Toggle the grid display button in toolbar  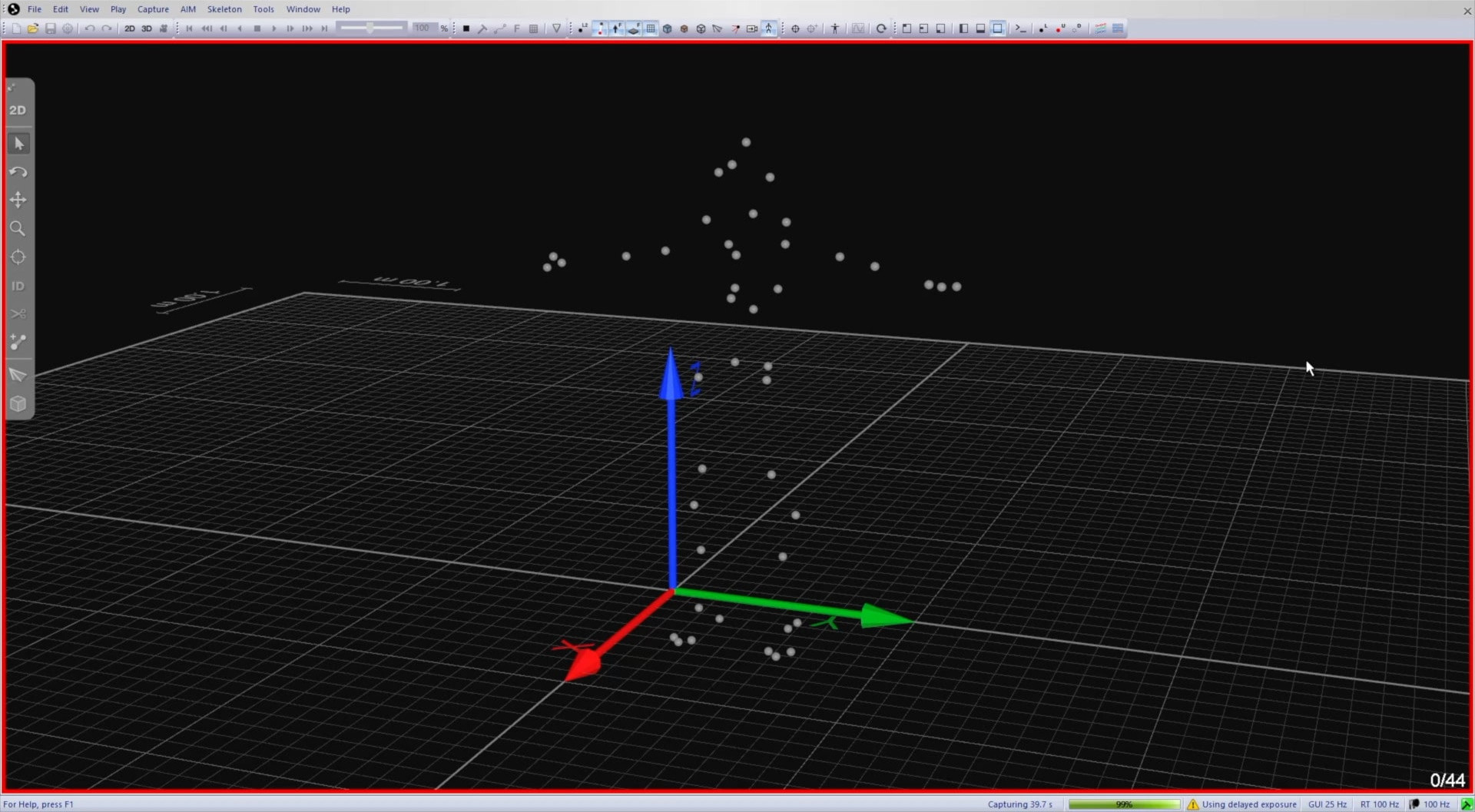(651, 28)
